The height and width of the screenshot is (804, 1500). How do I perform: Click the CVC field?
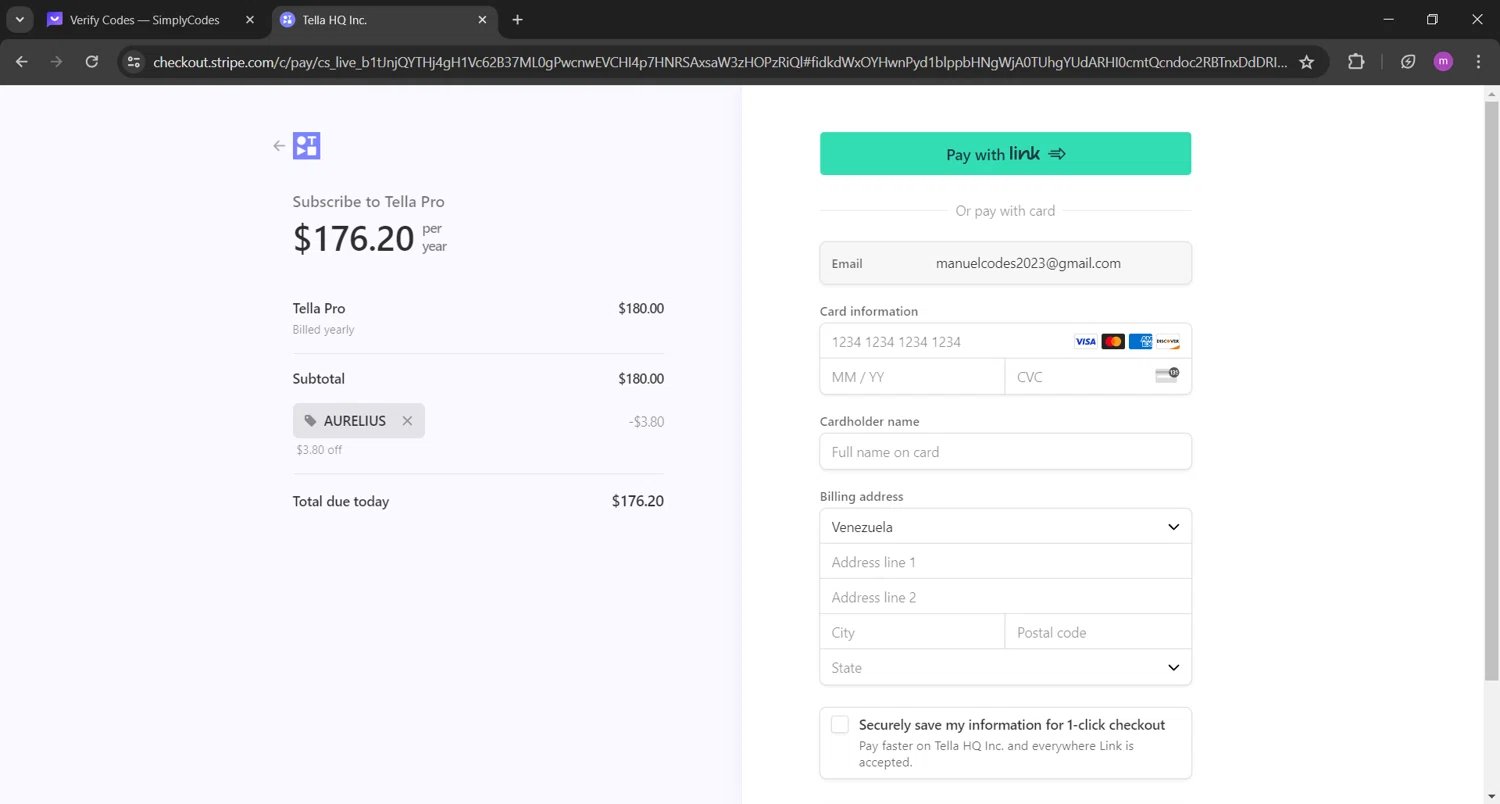[1098, 377]
